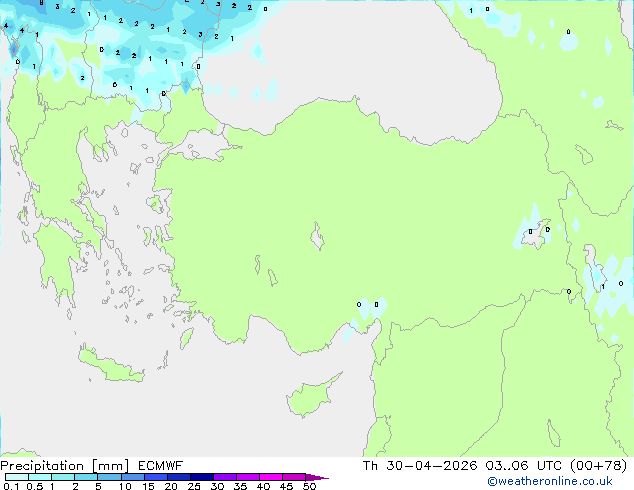Click the 'ECMWF' model label
Image resolution: width=634 pixels, height=490 pixels.
(x=161, y=466)
